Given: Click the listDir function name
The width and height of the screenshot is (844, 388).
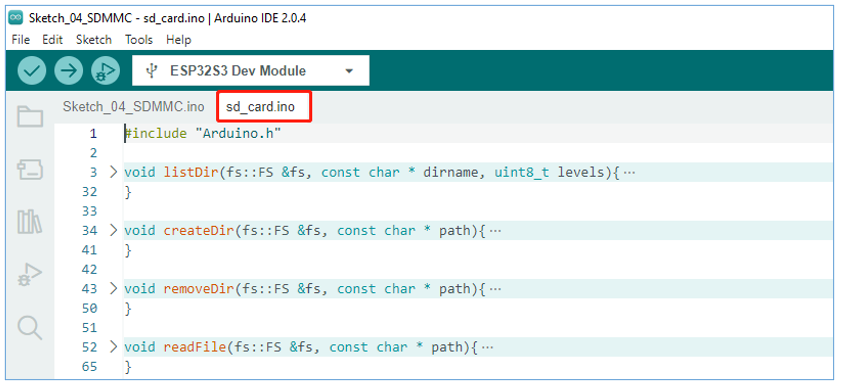Looking at the screenshot, I should click(x=191, y=172).
